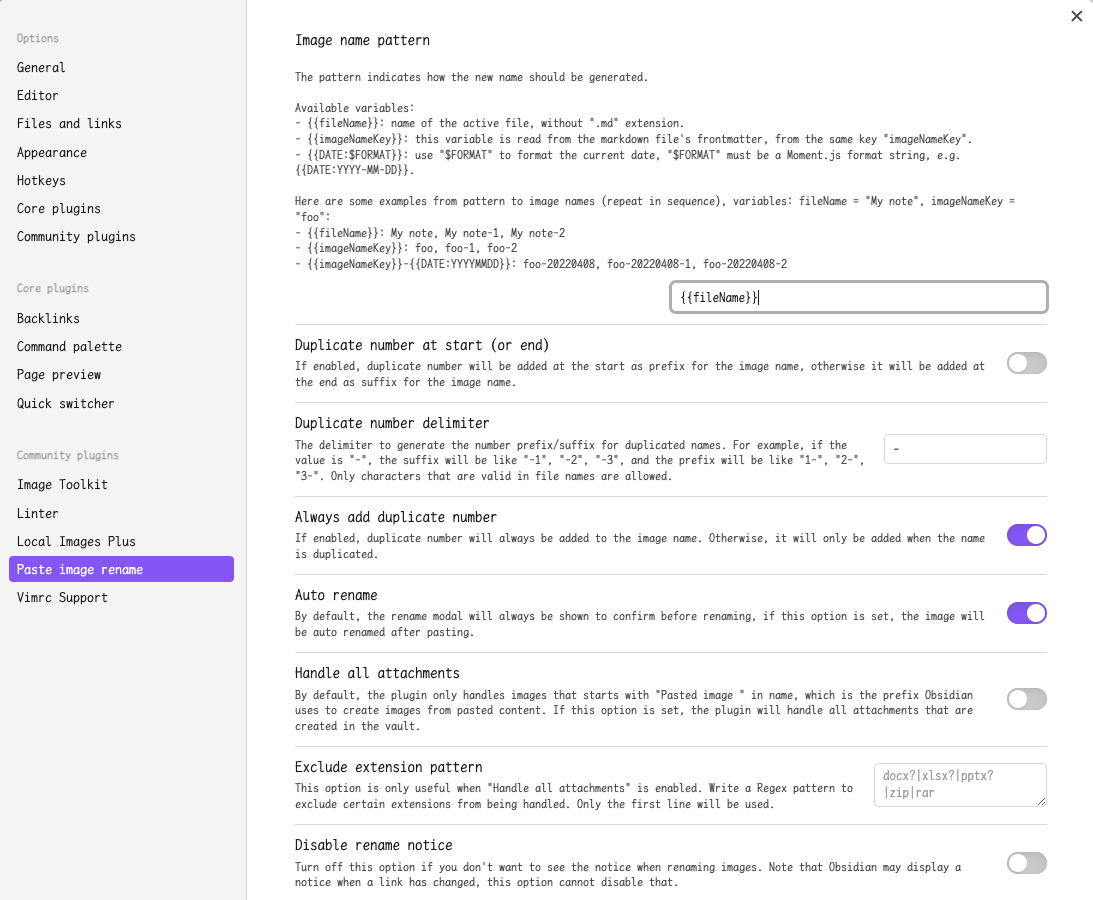
Task: Disable Always add duplicate number
Action: click(1026, 535)
